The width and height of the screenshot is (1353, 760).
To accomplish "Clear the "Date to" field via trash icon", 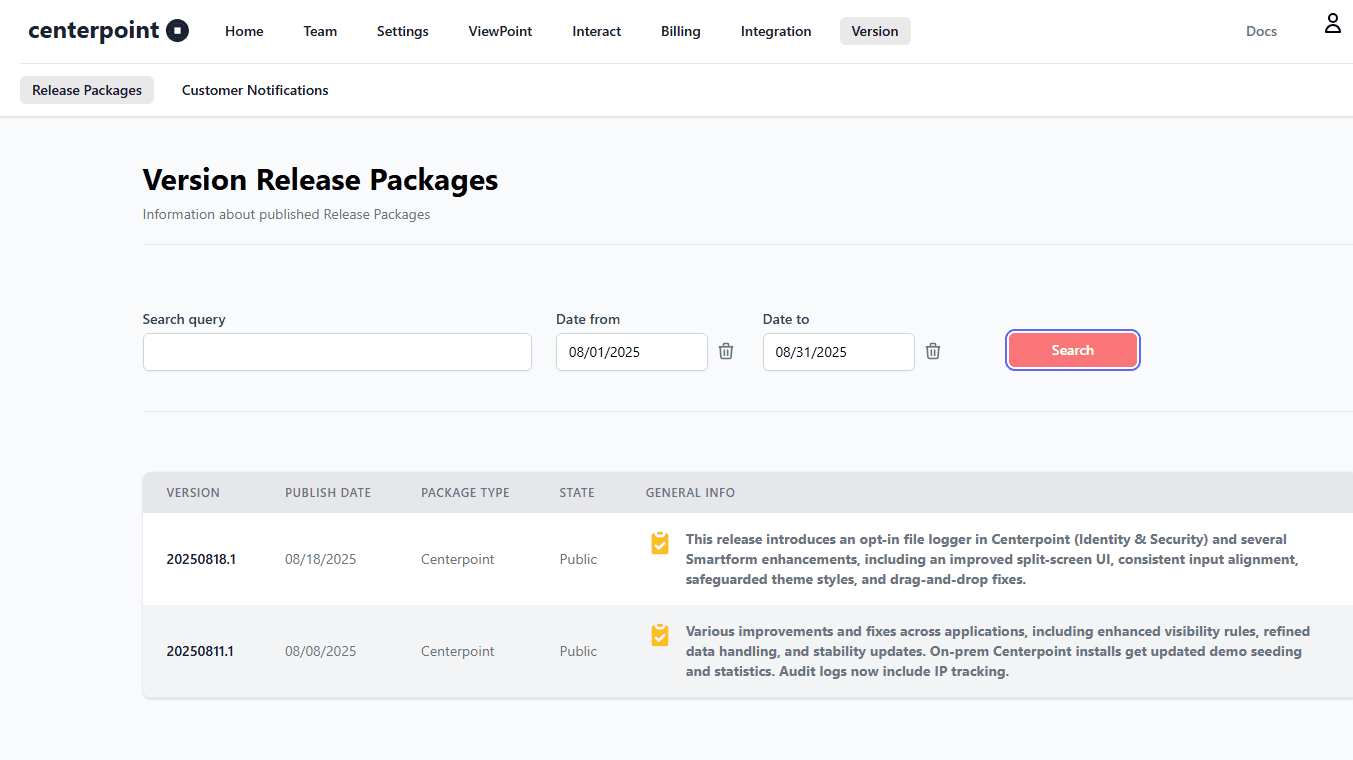I will 933,351.
